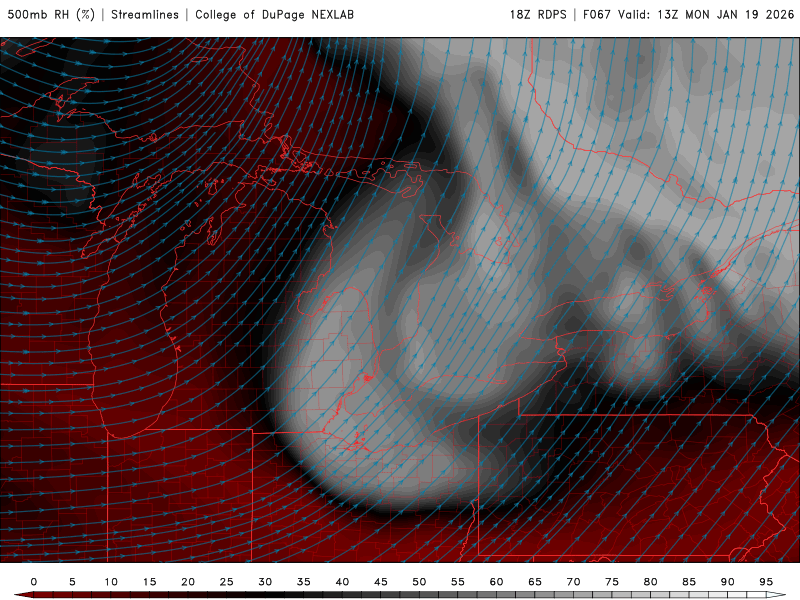The height and width of the screenshot is (600, 800).
Task: Click the '18Z RDPS' model label
Action: [x=538, y=14]
